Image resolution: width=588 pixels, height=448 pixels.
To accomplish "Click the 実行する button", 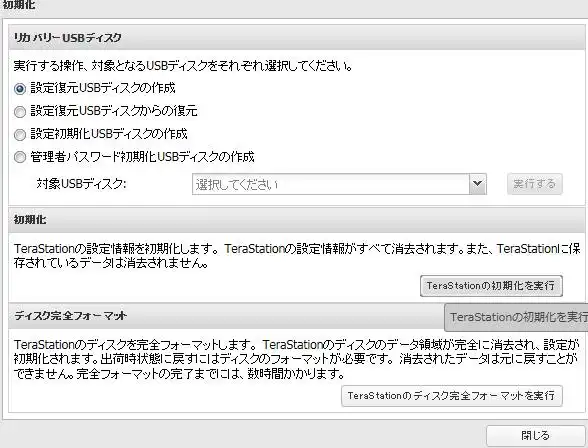I will coord(534,184).
